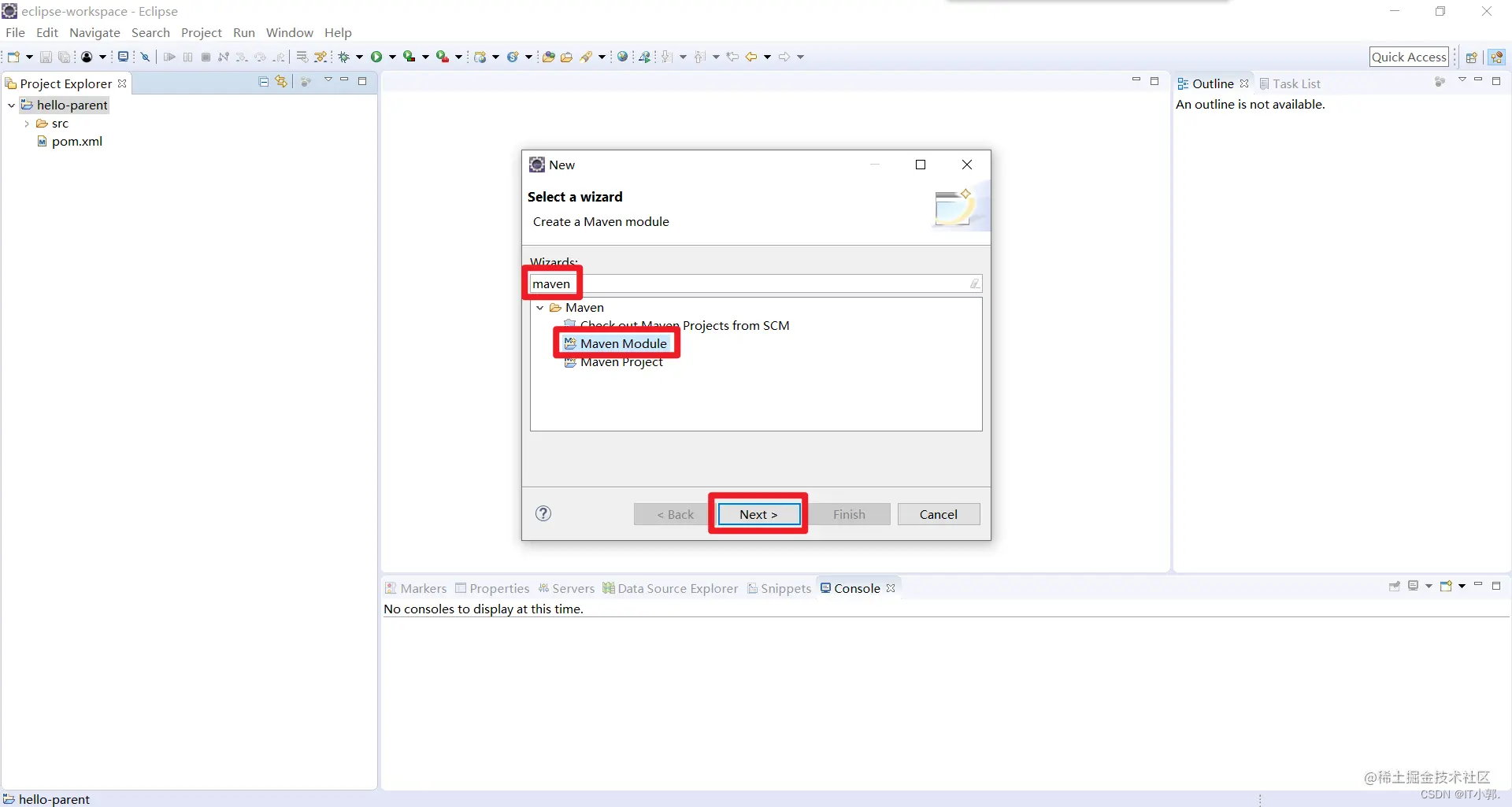This screenshot has width=1512, height=807.
Task: Click the Debug bug icon
Action: (x=343, y=57)
